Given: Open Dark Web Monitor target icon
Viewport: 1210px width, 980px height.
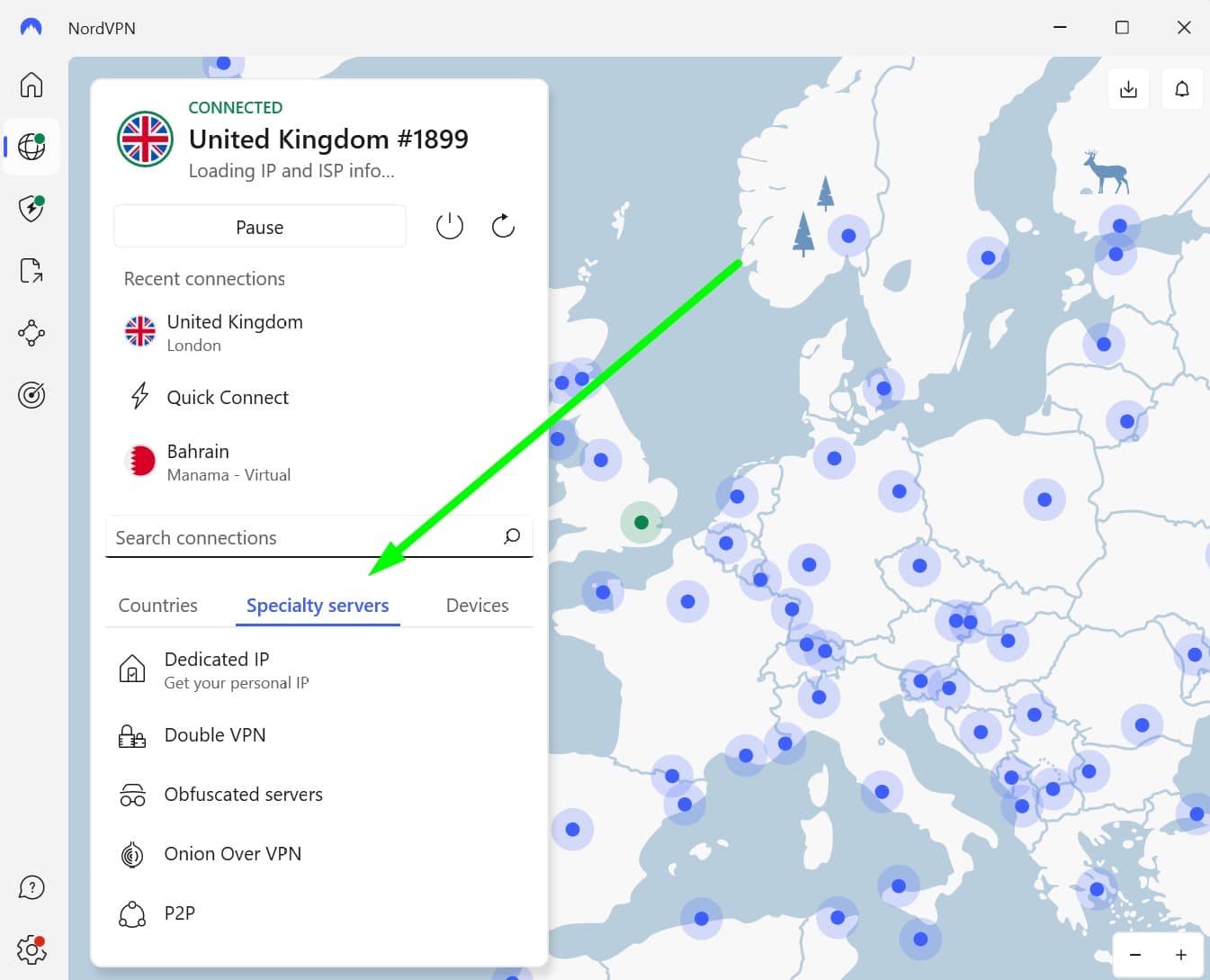Looking at the screenshot, I should (31, 395).
